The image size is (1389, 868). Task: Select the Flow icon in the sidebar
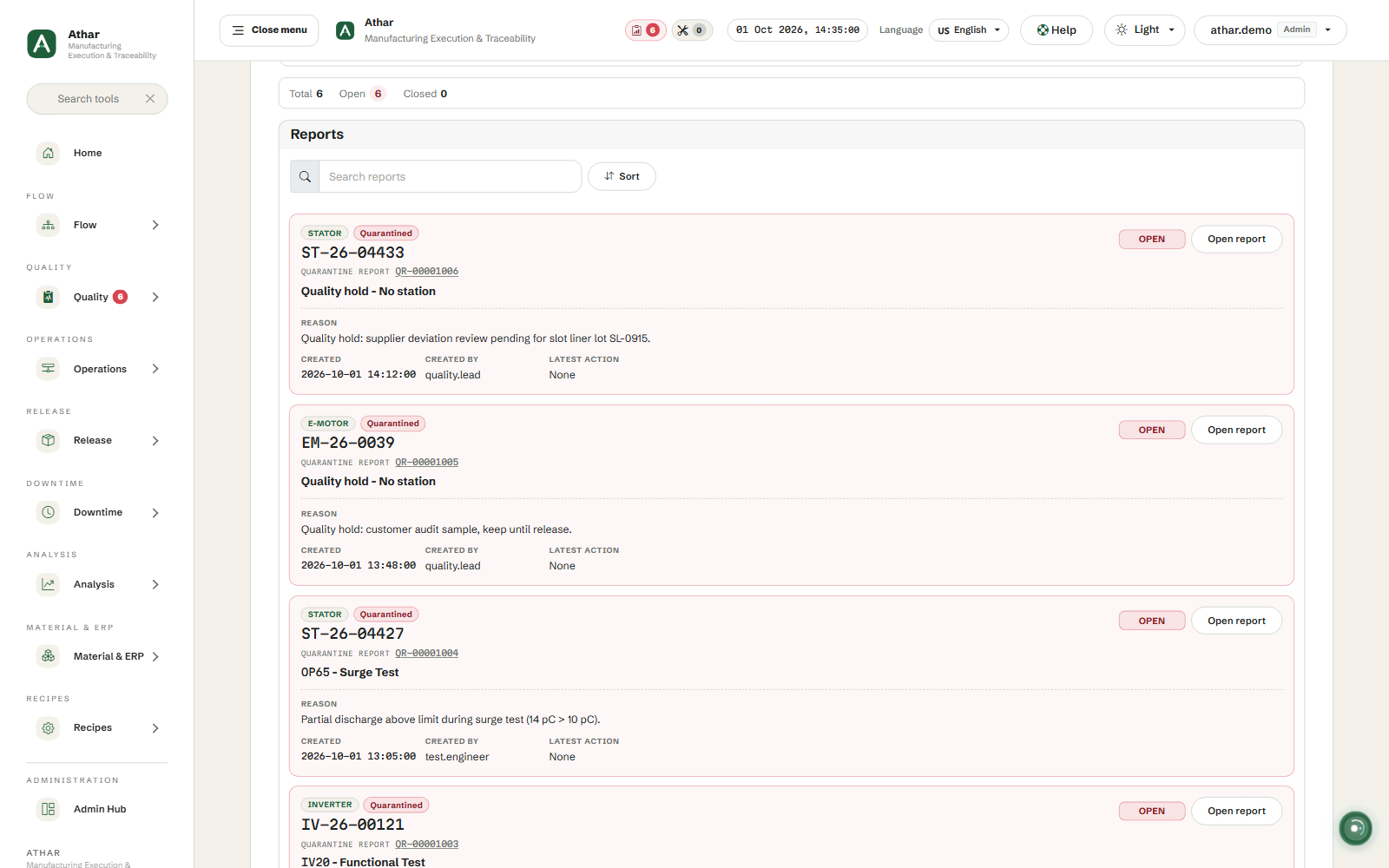(x=49, y=225)
